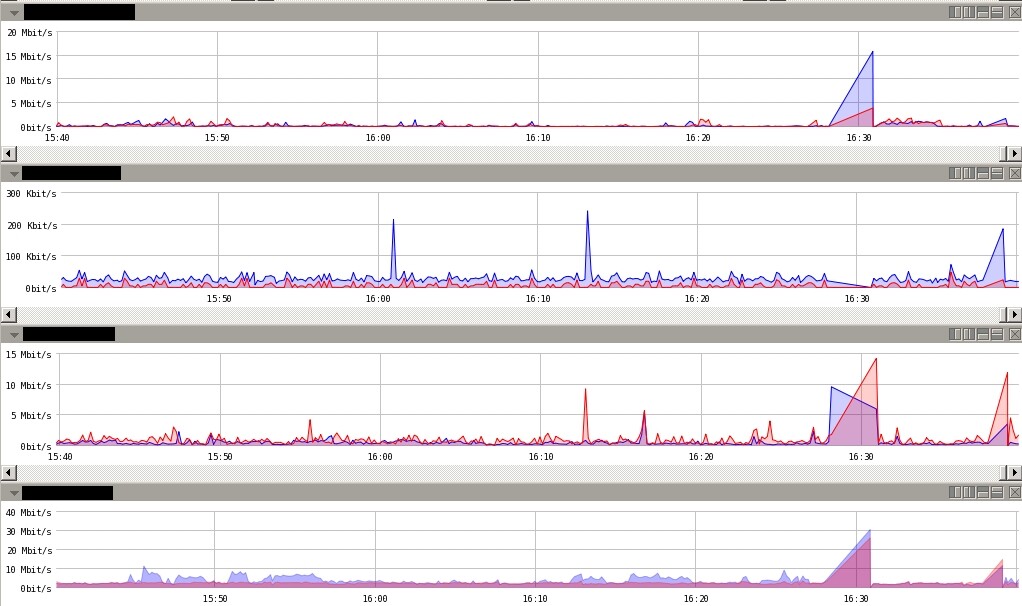Dock left icon on the 20 Mbit/s graph panel
The width and height of the screenshot is (1022, 606).
tap(955, 12)
